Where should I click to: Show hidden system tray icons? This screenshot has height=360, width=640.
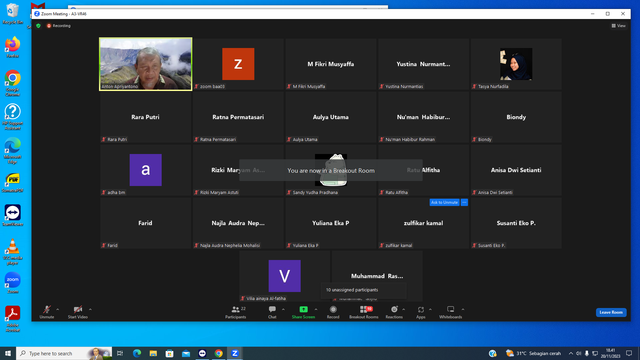coord(571,353)
